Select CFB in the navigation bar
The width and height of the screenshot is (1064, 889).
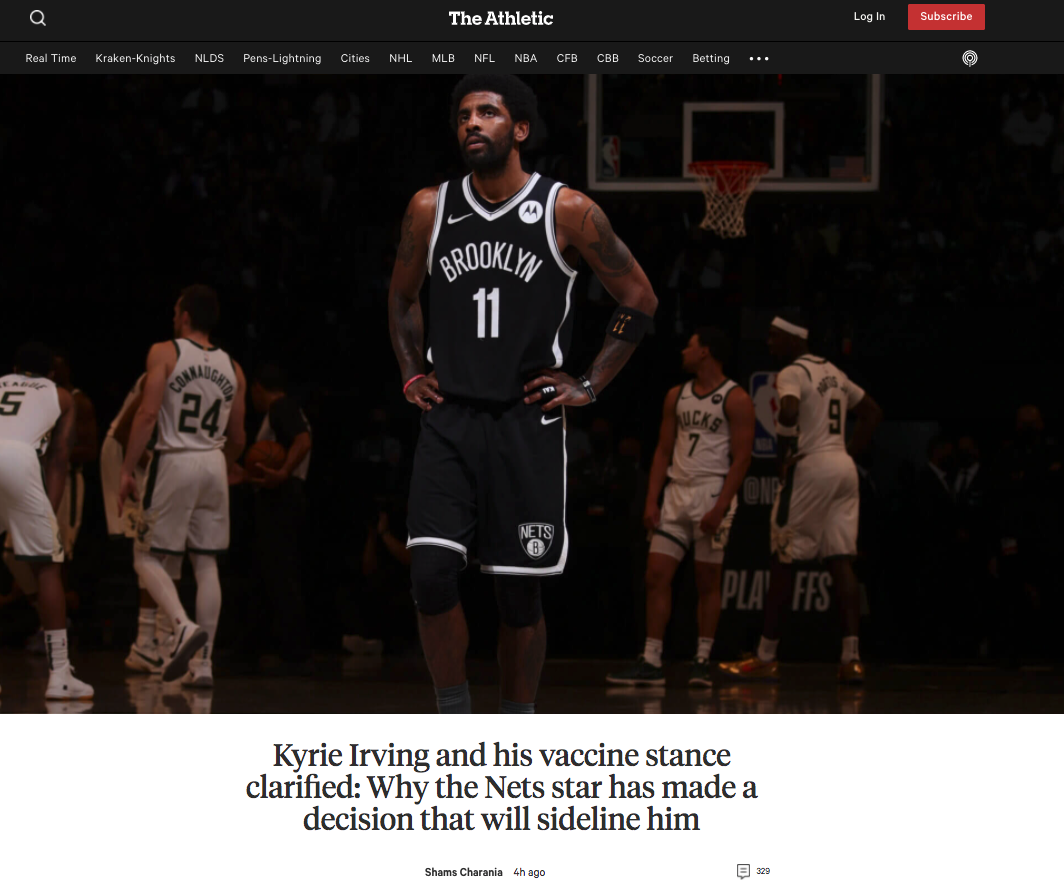tap(567, 58)
